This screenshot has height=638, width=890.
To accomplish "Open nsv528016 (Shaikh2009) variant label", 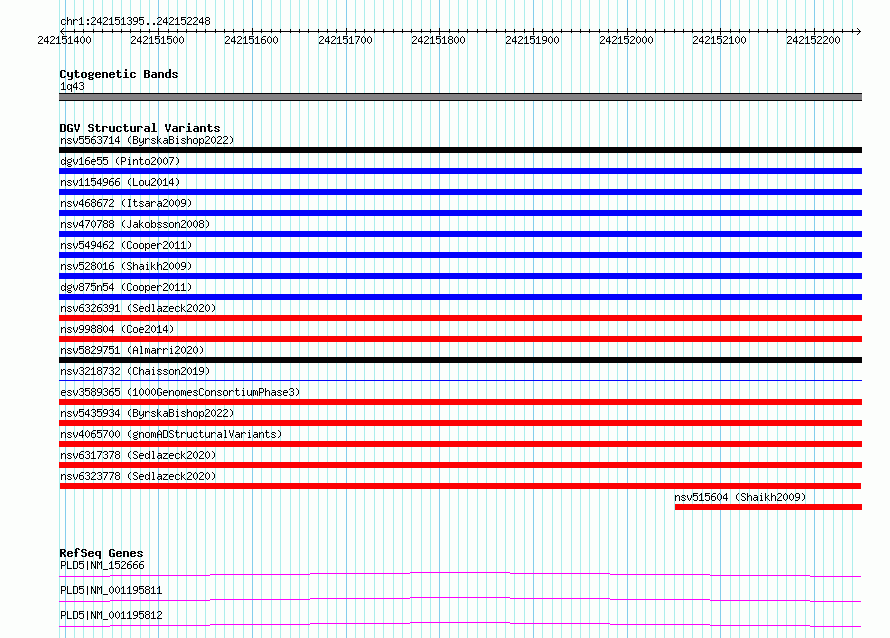I will click(126, 266).
